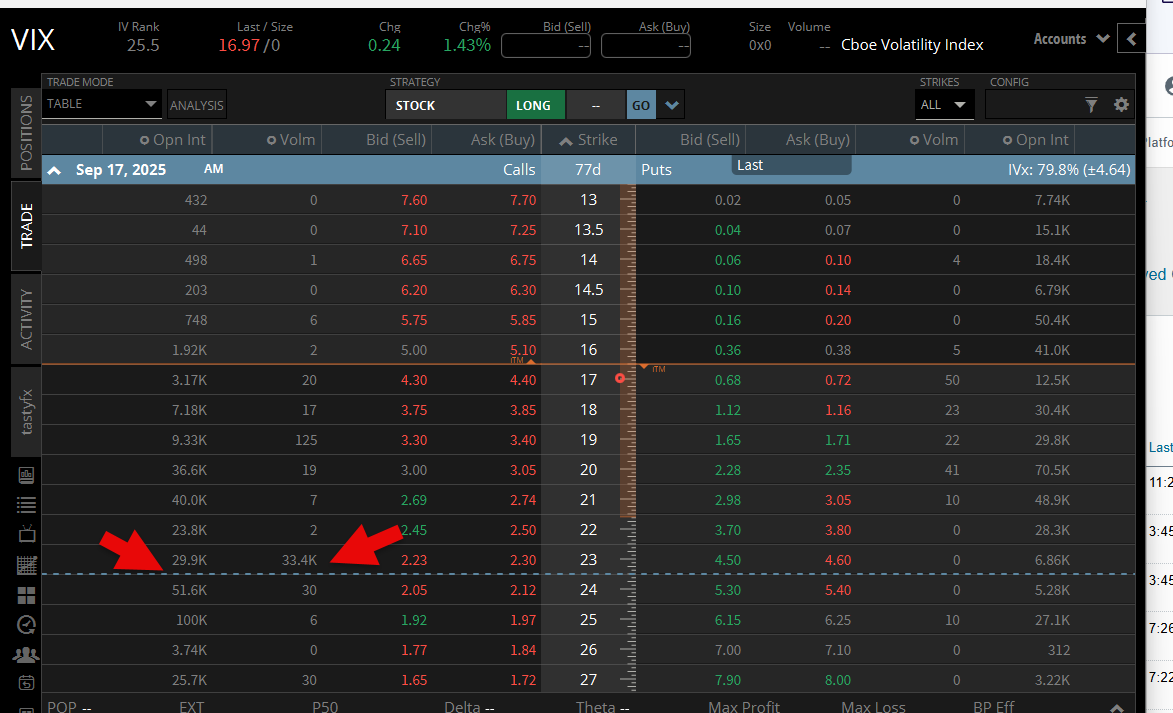Switch to the ACTIVITY side tab

26,319
